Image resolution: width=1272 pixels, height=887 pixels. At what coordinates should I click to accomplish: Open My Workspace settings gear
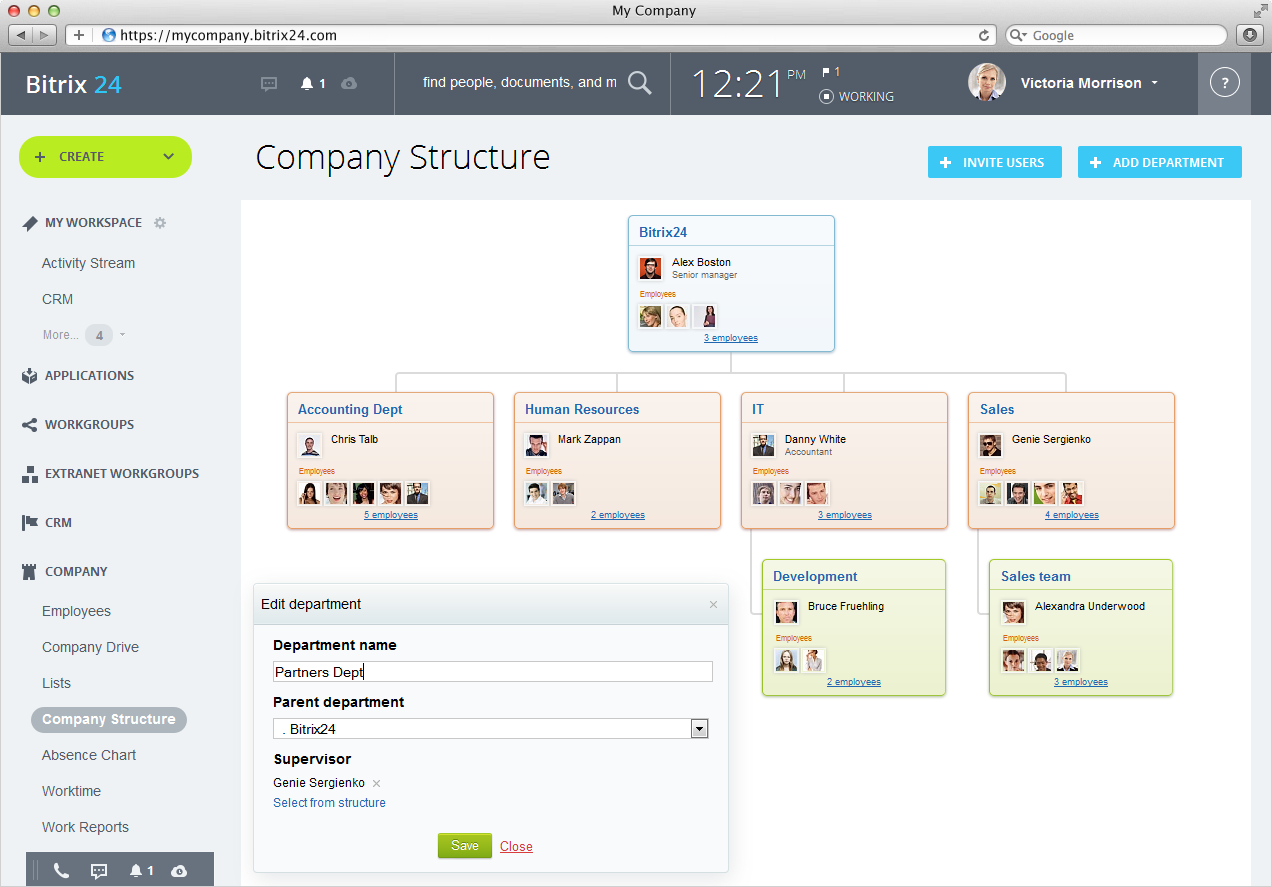coord(160,223)
